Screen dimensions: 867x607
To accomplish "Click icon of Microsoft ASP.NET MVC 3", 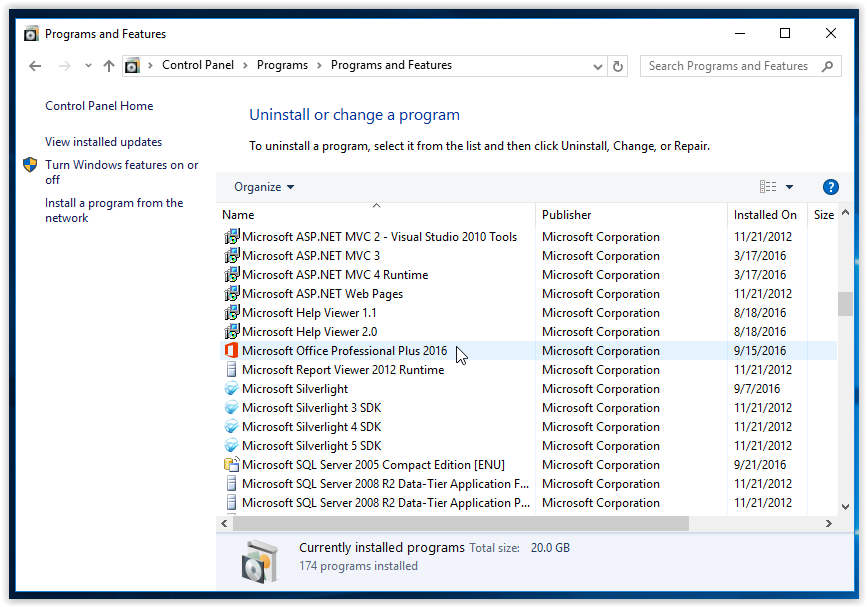I will pyautogui.click(x=232, y=255).
